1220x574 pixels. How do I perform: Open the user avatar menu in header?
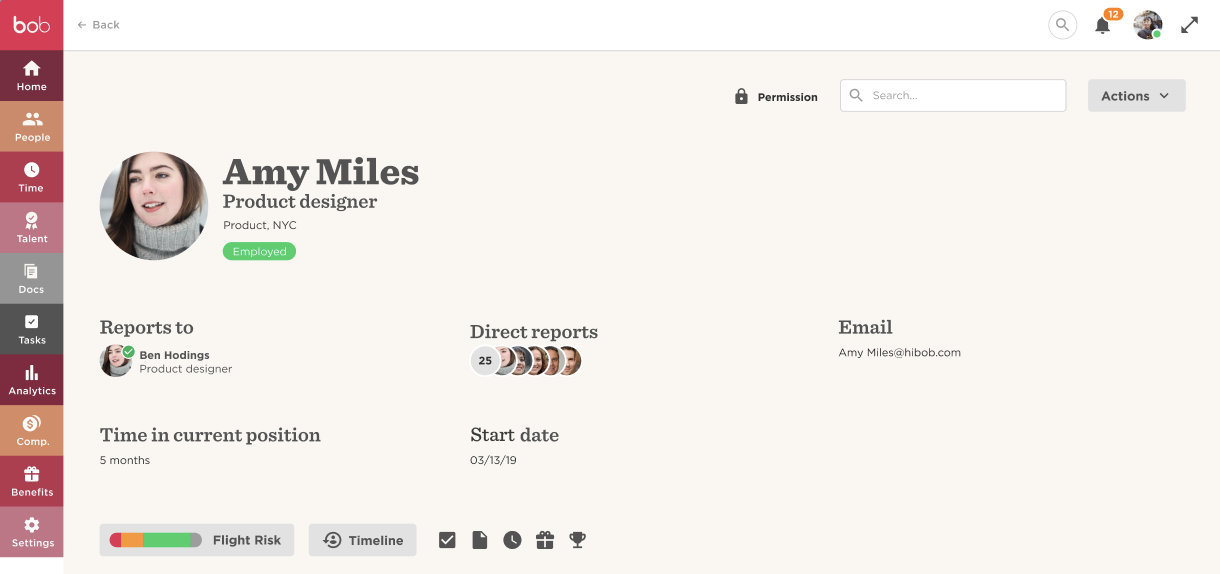(1148, 25)
